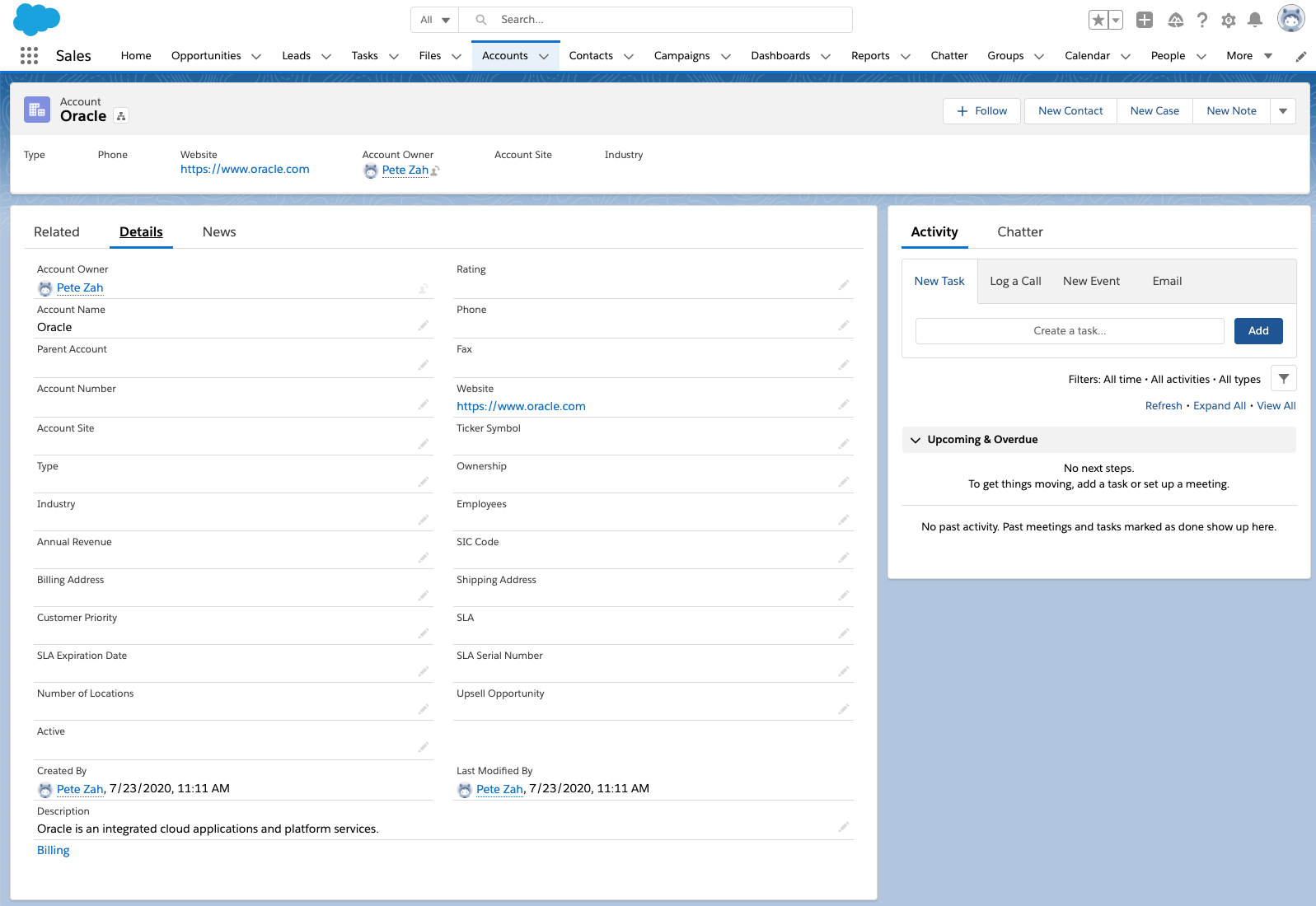Open Trailhead guidance icon

[x=1176, y=20]
